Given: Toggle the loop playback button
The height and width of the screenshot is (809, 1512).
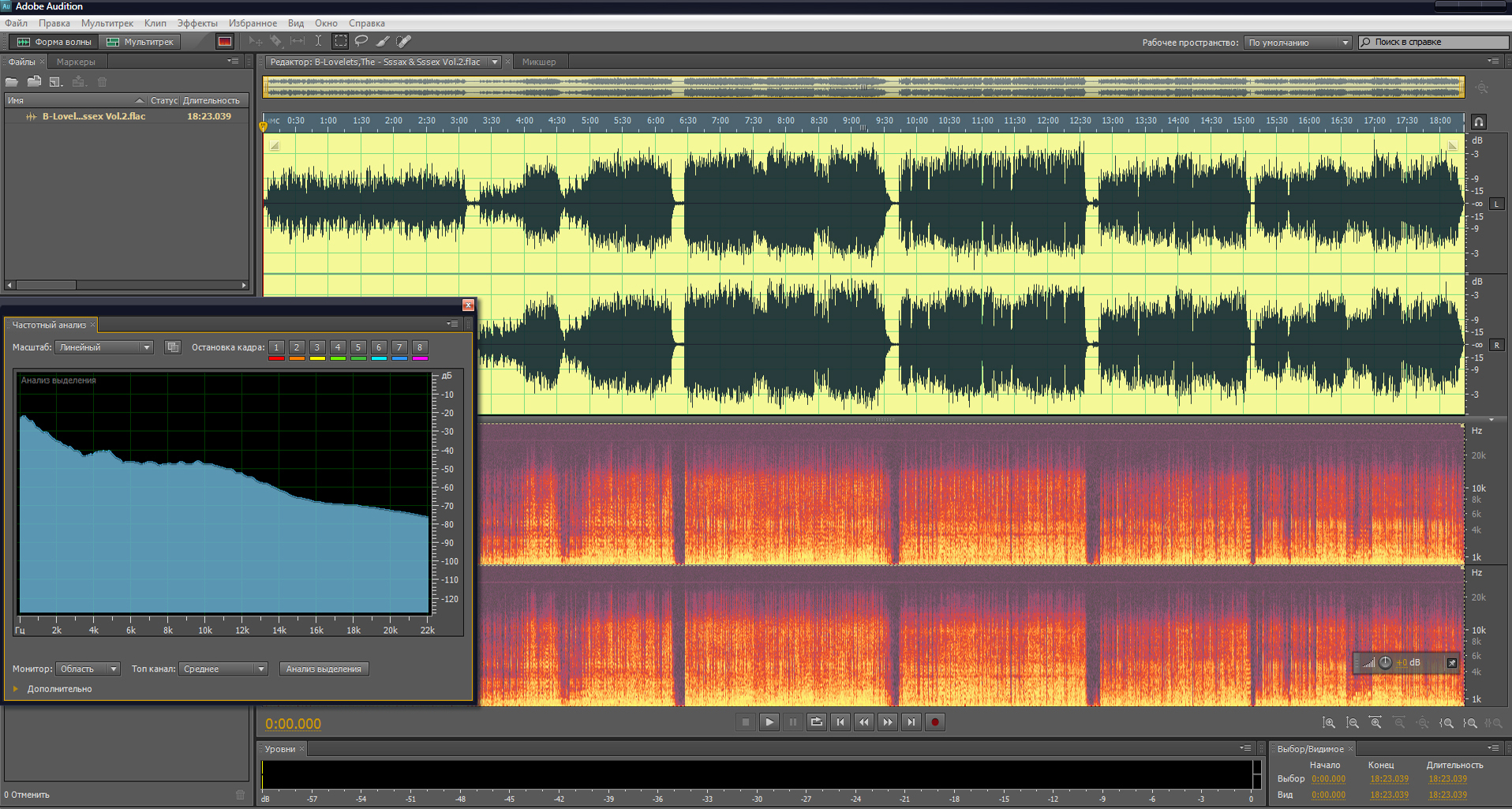Looking at the screenshot, I should tap(817, 722).
